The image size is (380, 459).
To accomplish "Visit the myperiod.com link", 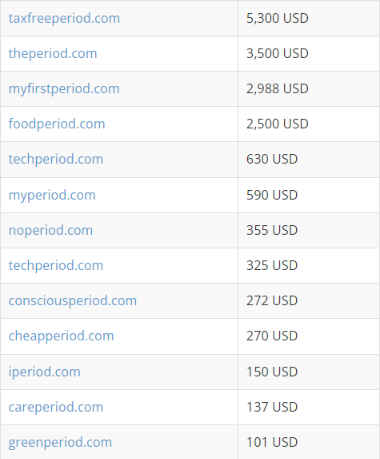I will click(52, 195).
